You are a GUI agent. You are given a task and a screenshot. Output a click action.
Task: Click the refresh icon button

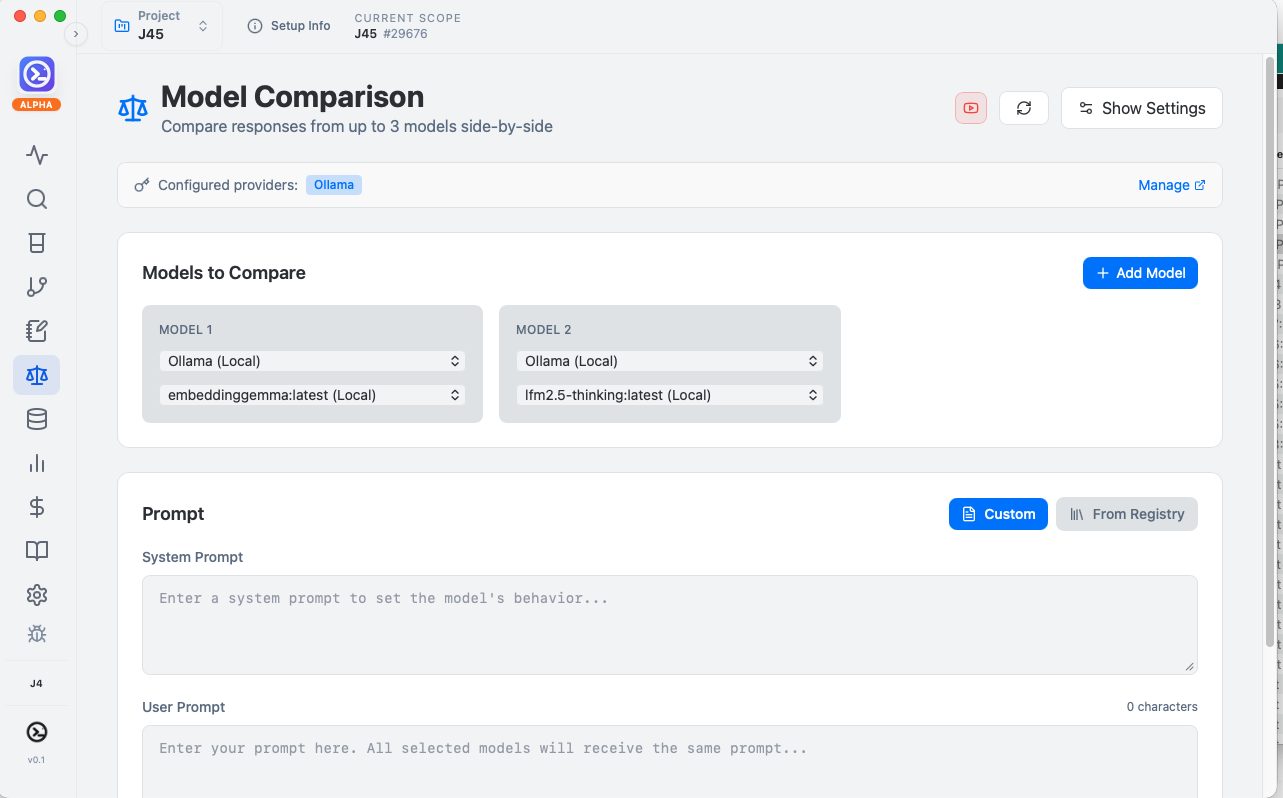tap(1024, 108)
